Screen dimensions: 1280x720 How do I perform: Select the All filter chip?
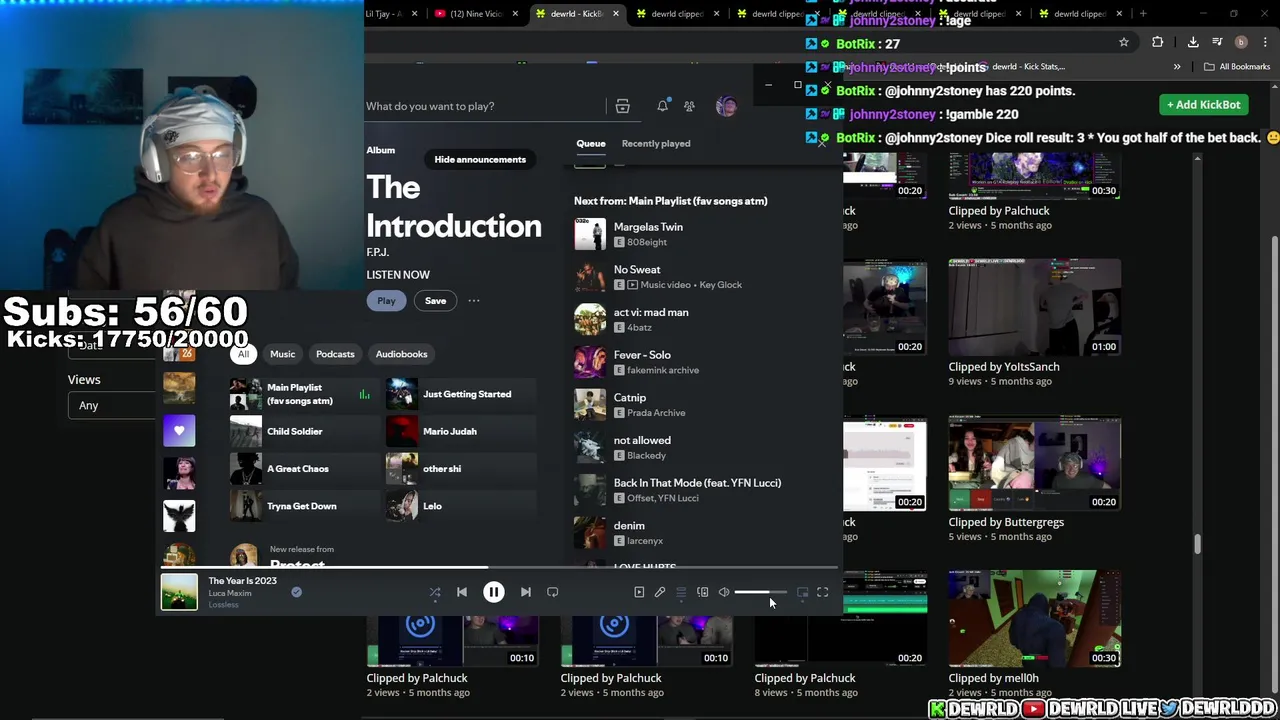243,354
